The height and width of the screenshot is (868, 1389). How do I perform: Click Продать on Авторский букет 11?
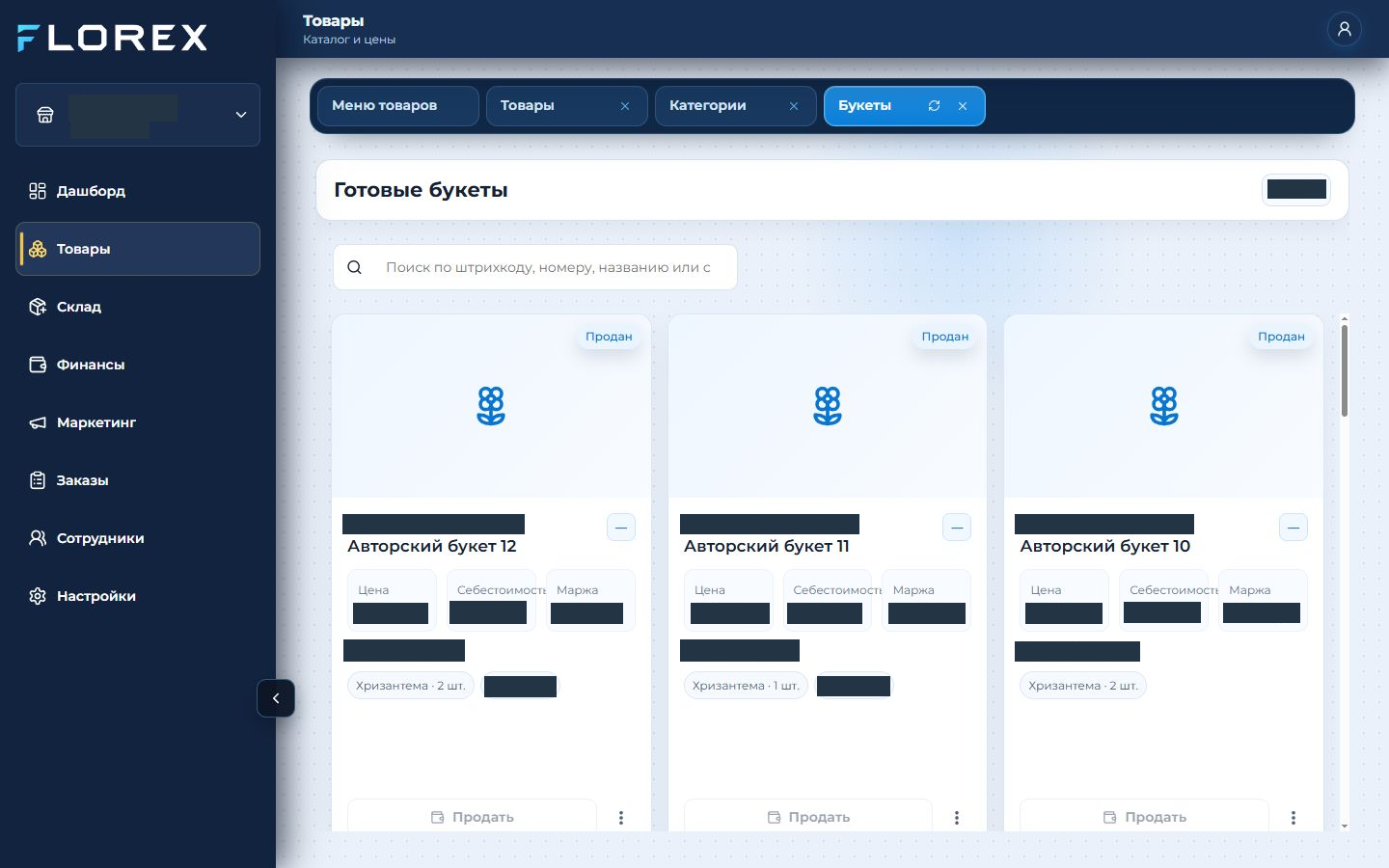[x=808, y=817]
